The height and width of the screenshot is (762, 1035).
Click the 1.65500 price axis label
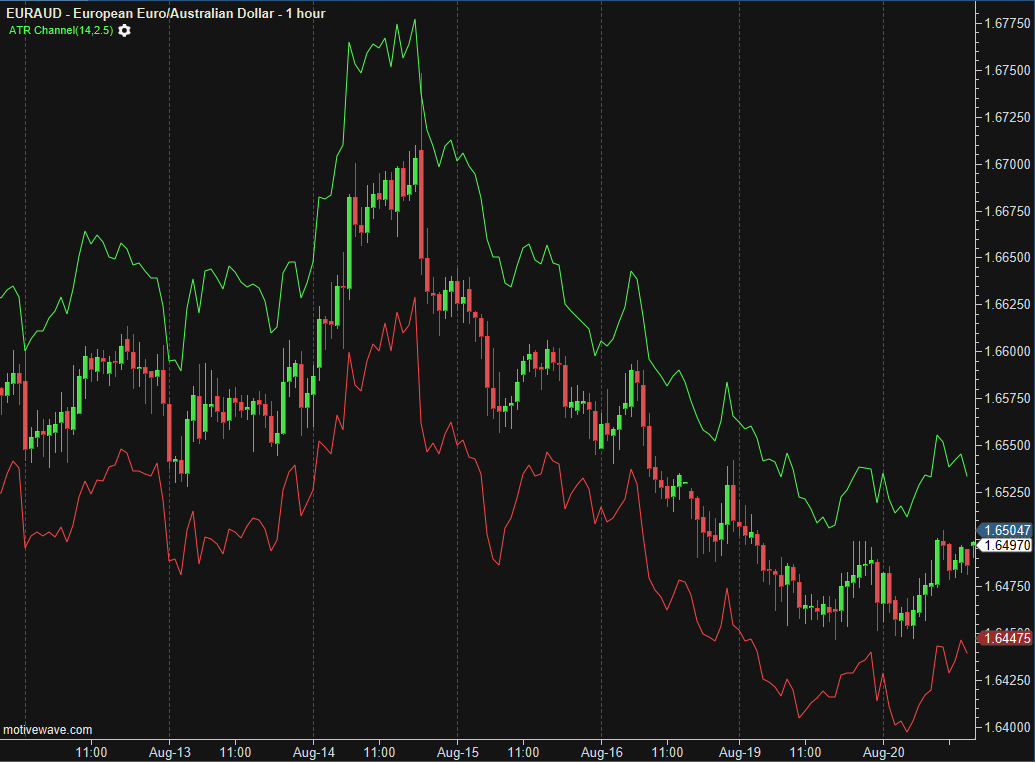(x=1007, y=445)
